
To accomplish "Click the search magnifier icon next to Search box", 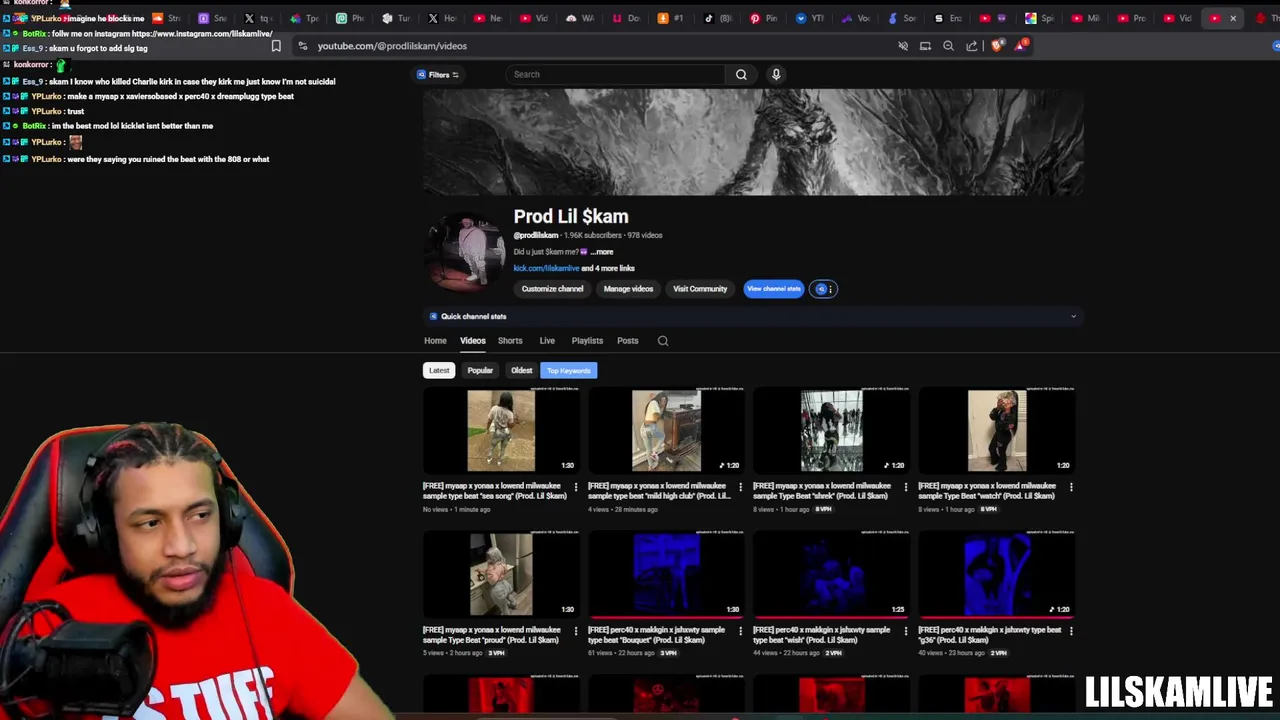I will (x=741, y=74).
